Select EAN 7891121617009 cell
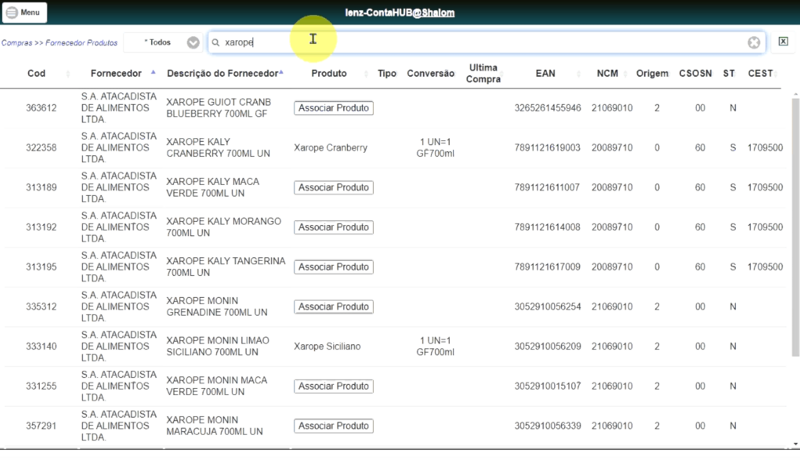The width and height of the screenshot is (800, 460). pos(547,267)
